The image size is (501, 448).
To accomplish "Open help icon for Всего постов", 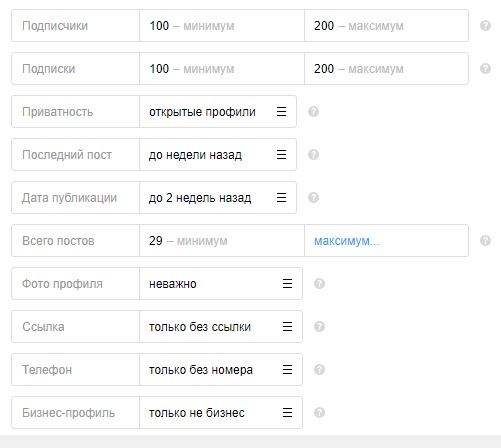I will tap(485, 241).
